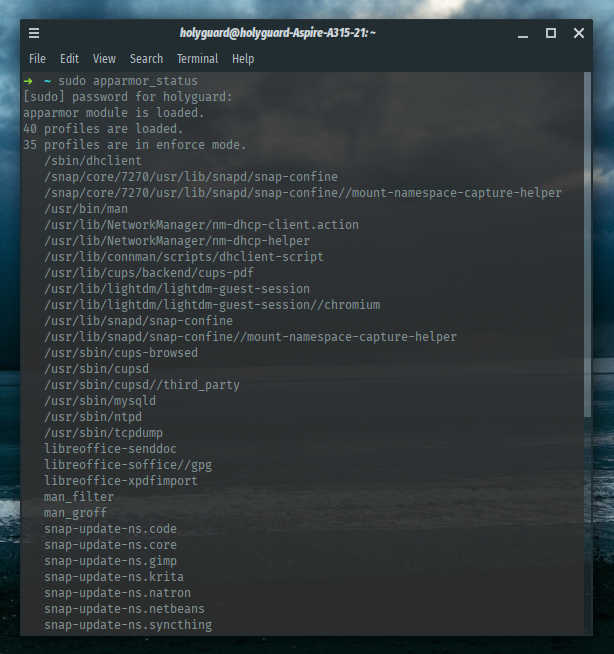Image resolution: width=614 pixels, height=654 pixels.
Task: Click the terminal vertical scrollbar thumb
Action: (587, 244)
